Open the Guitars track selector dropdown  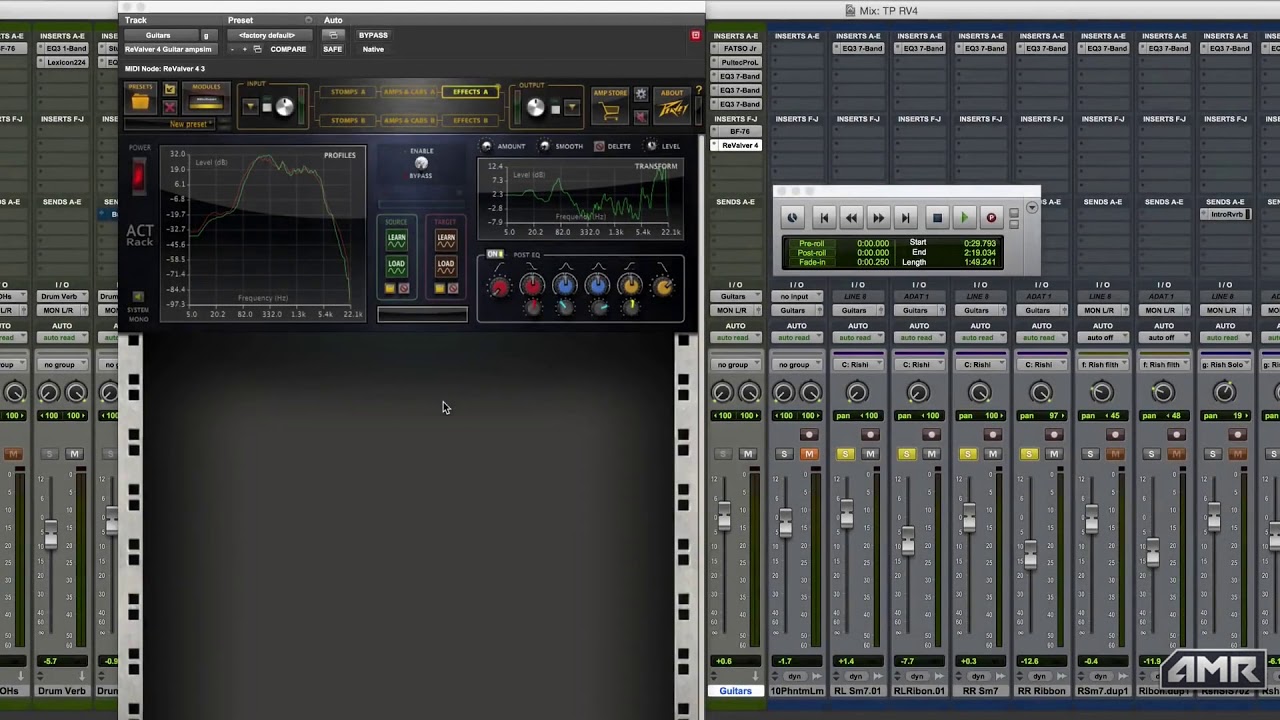(x=160, y=35)
